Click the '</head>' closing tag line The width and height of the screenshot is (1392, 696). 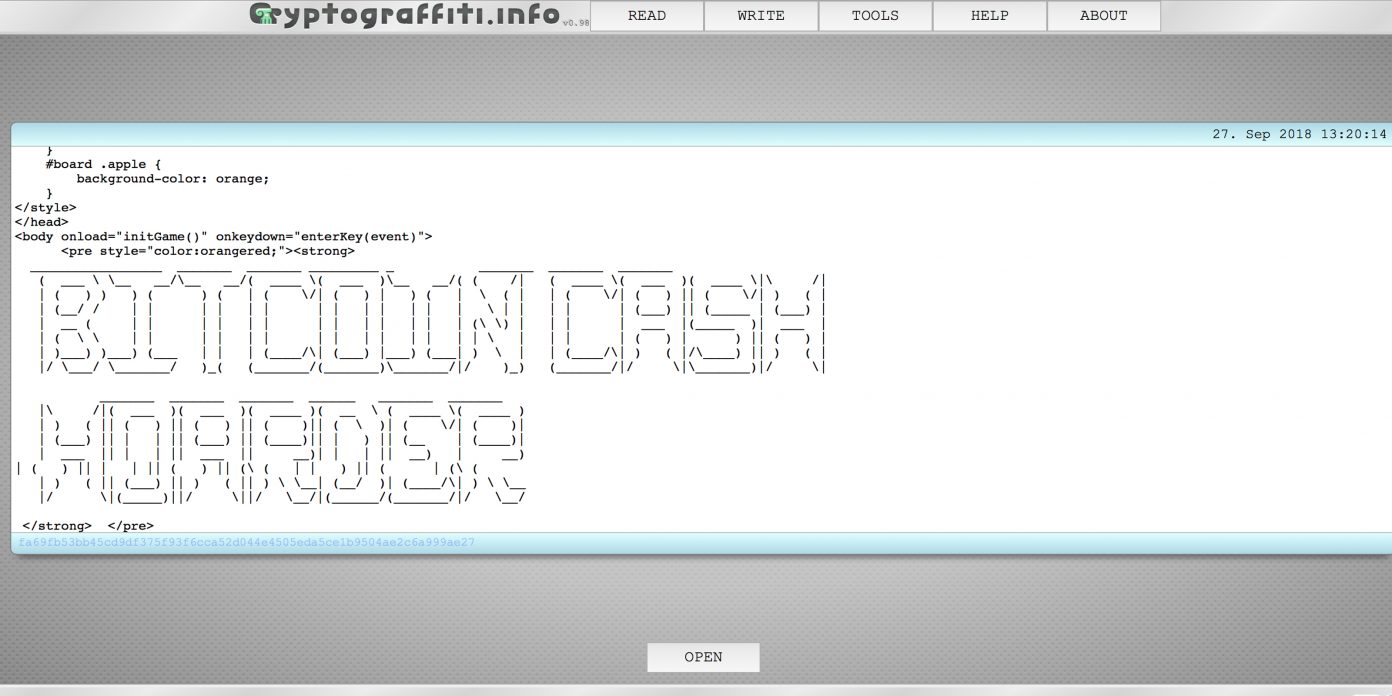tap(41, 222)
